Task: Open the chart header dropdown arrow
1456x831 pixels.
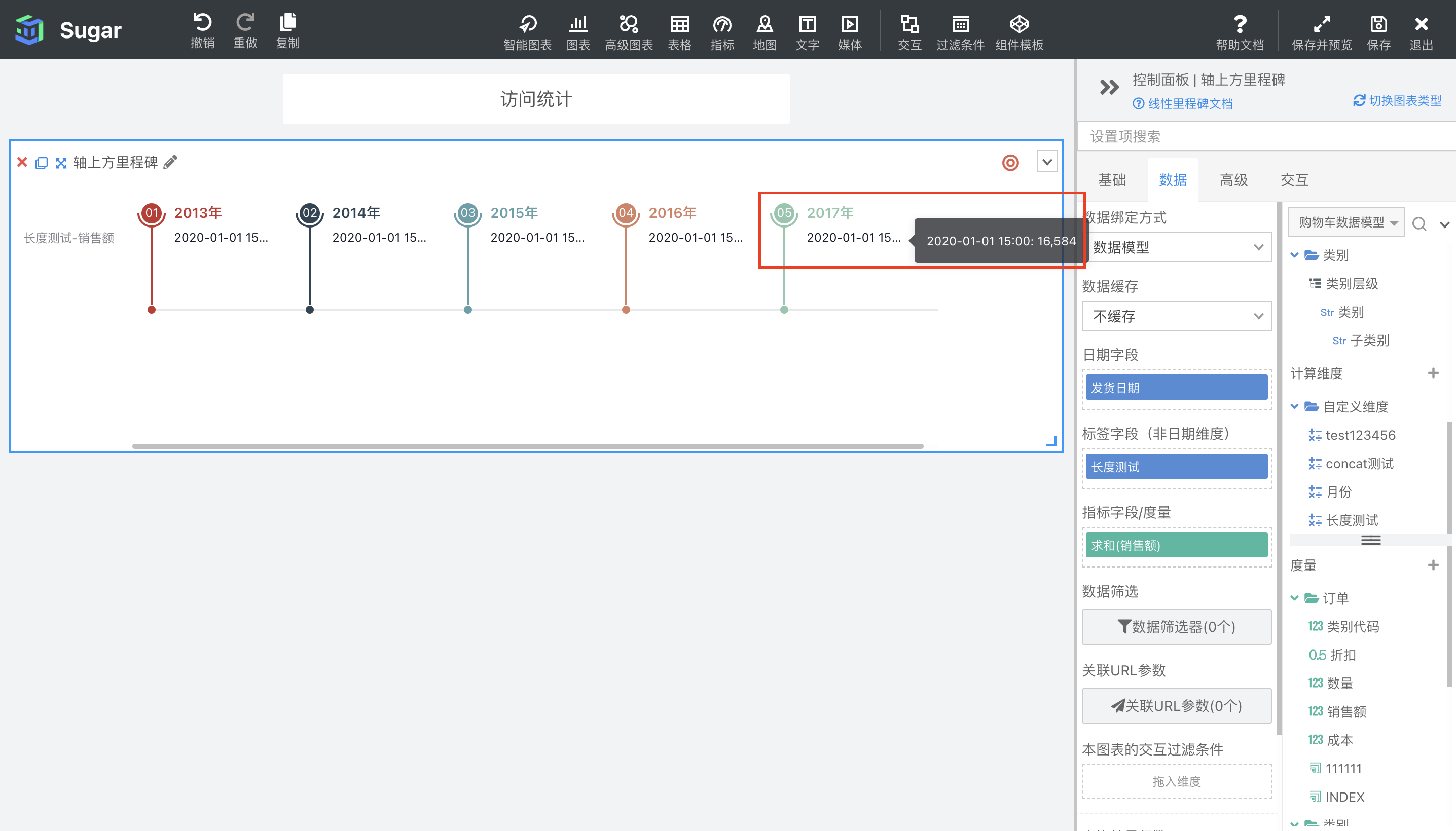Action: pyautogui.click(x=1046, y=162)
